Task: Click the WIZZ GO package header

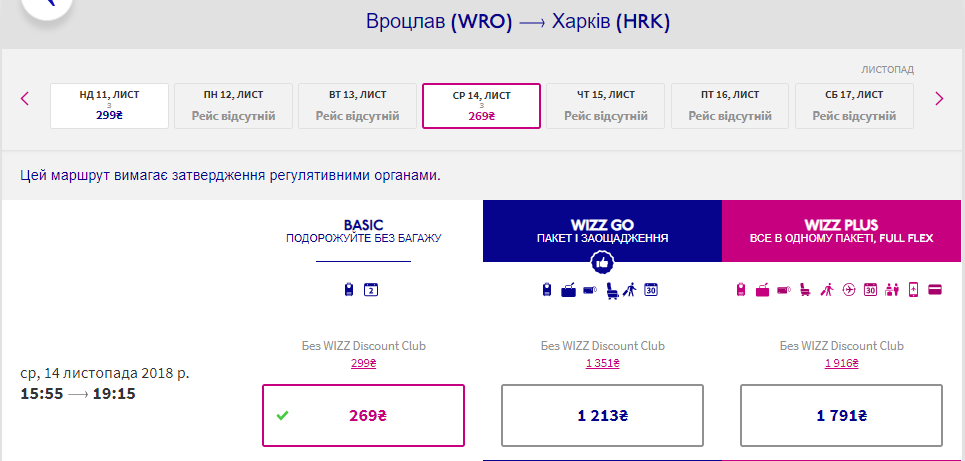Action: click(602, 231)
